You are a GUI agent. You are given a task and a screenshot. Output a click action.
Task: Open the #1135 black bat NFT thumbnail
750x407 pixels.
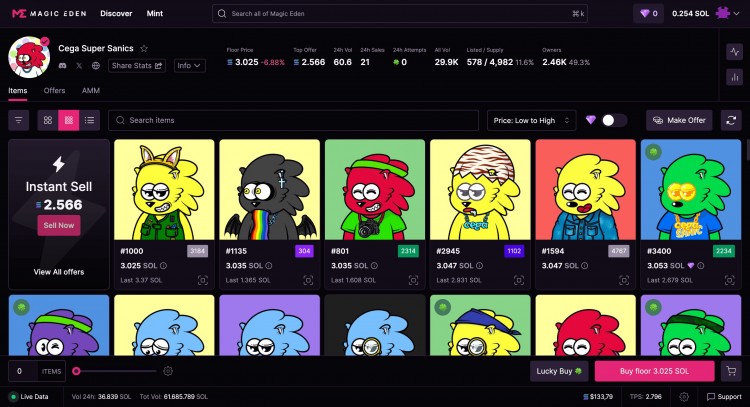[x=270, y=189]
